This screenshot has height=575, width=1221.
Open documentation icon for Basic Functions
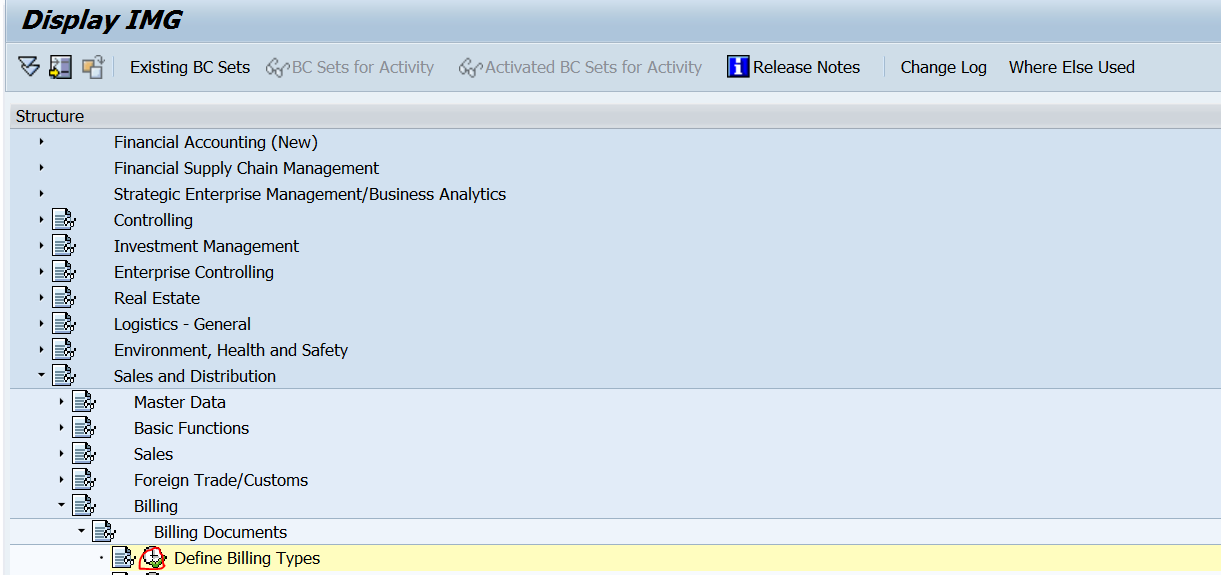(x=84, y=428)
